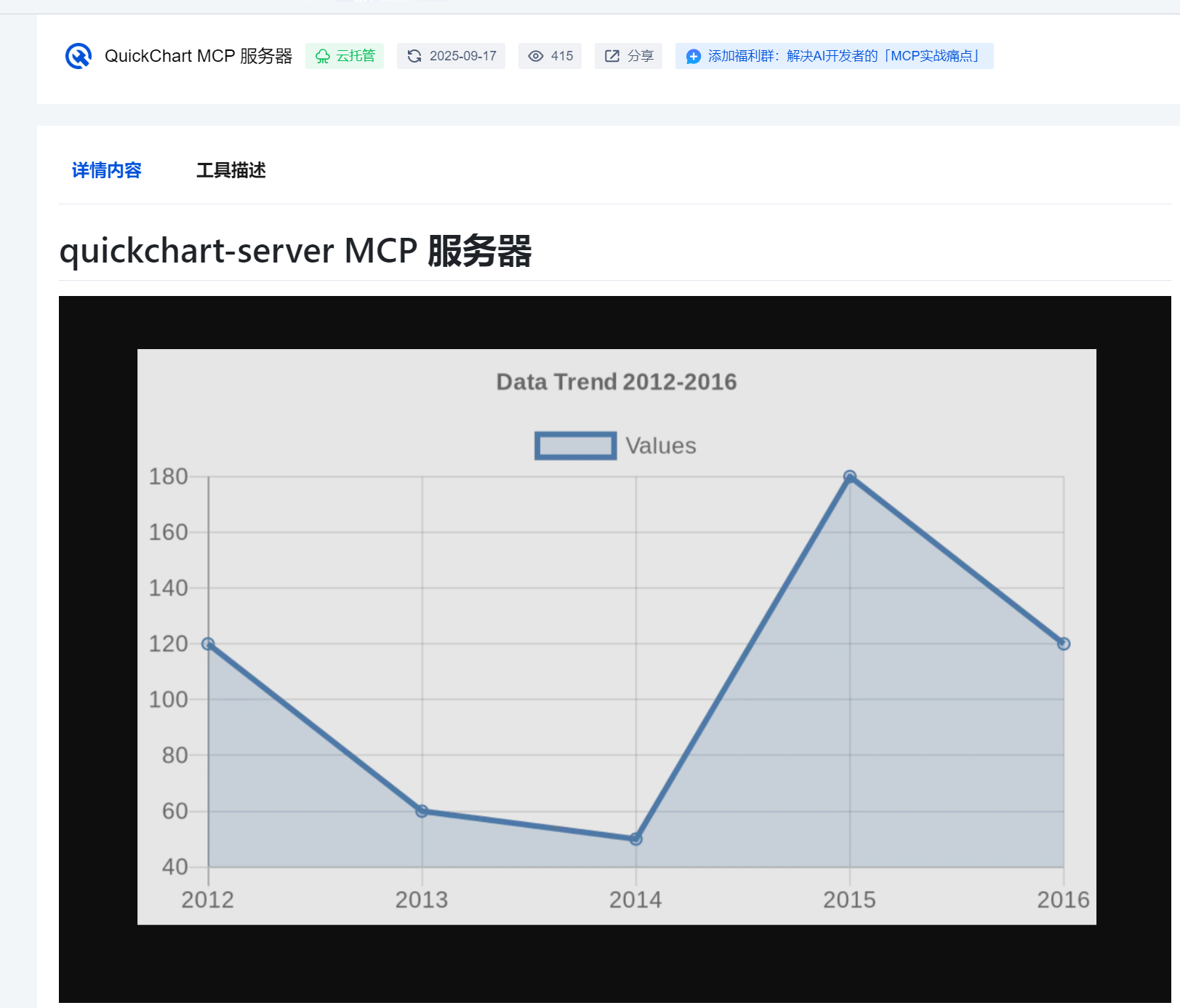Click the 180 y-axis label

[x=169, y=476]
